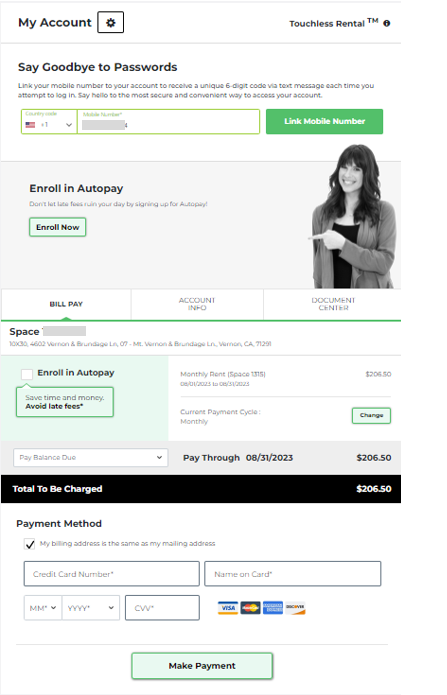The height and width of the screenshot is (695, 447).
Task: Open the Document Center tab
Action: click(333, 304)
